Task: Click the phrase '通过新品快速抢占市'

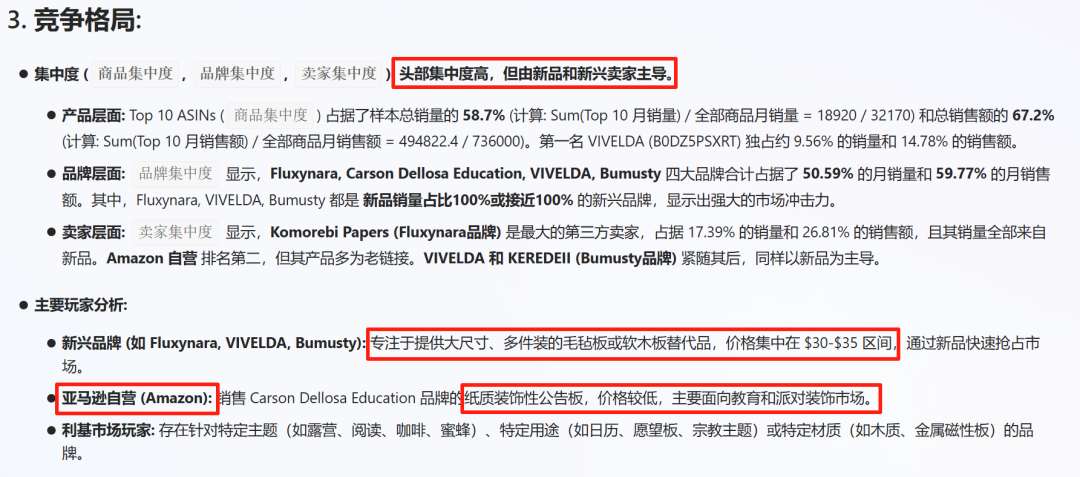Action: [x=972, y=342]
